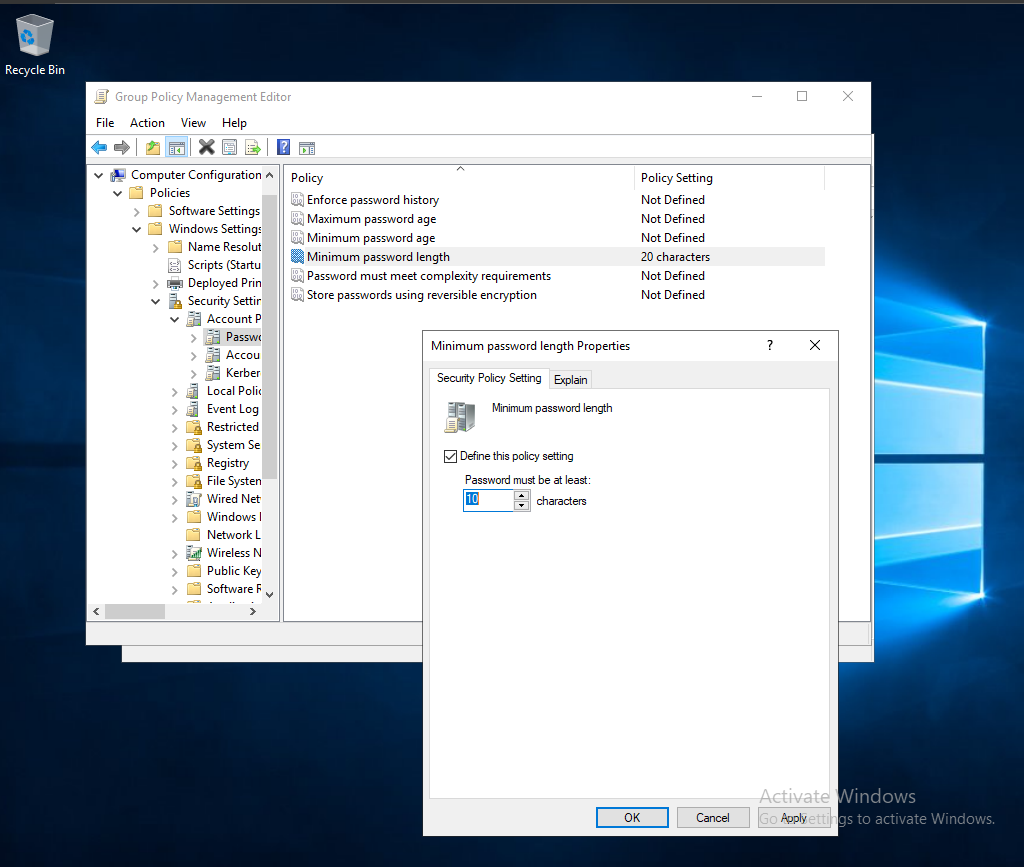Click OK in the properties dialog
The image size is (1024, 867).
pyautogui.click(x=632, y=817)
